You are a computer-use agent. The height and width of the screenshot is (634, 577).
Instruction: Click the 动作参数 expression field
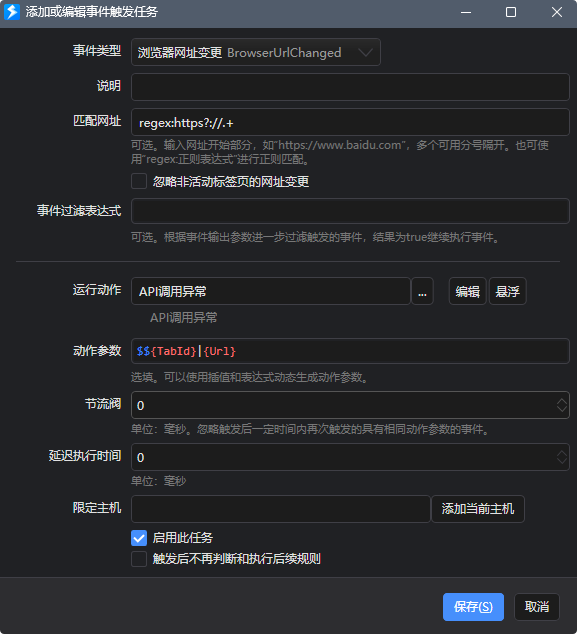tap(350, 351)
